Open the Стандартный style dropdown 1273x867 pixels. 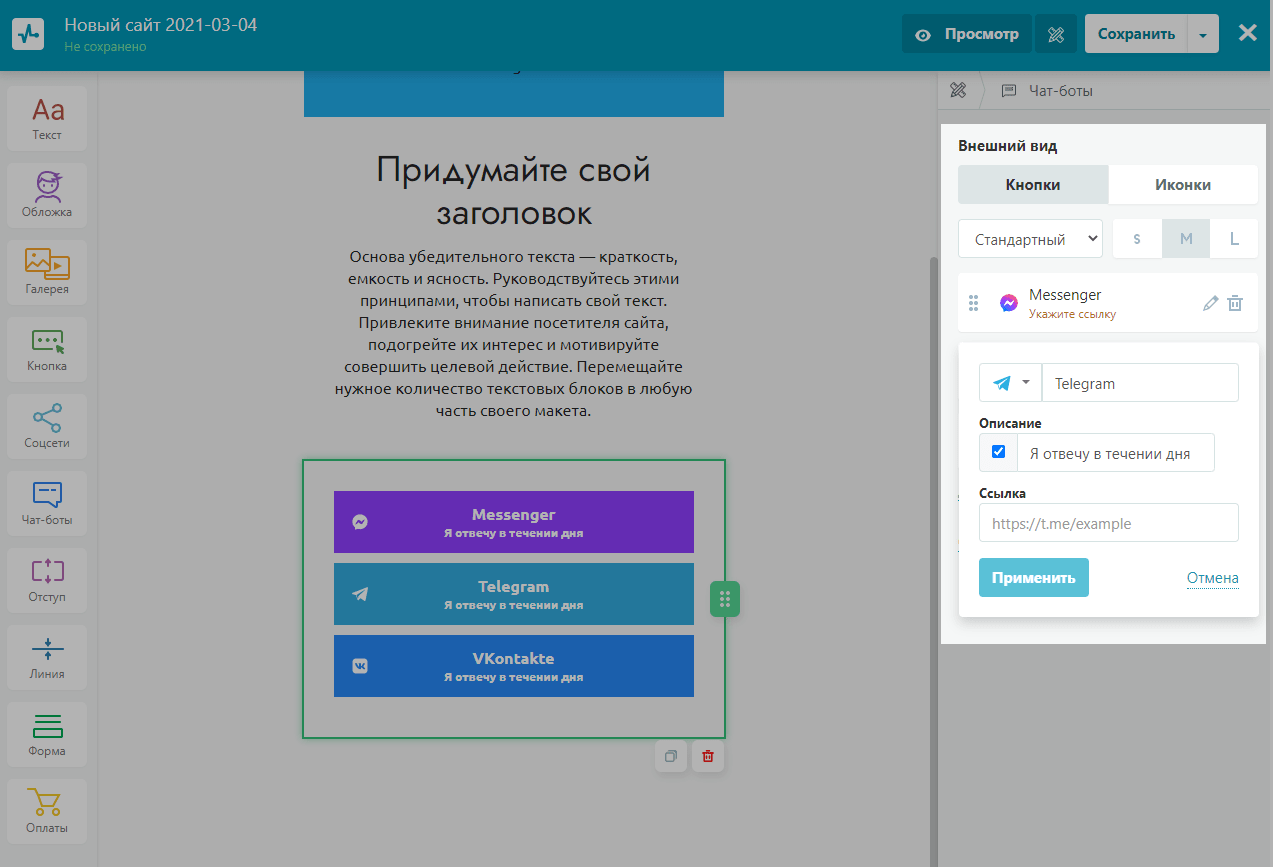tap(1030, 239)
